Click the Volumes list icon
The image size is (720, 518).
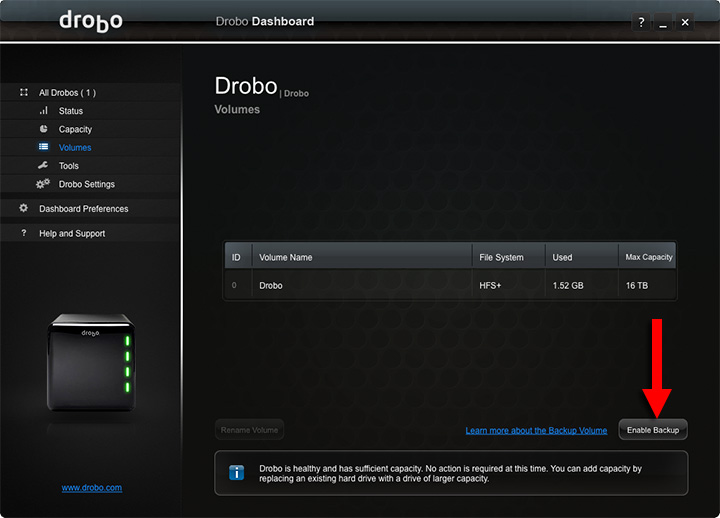[44, 147]
